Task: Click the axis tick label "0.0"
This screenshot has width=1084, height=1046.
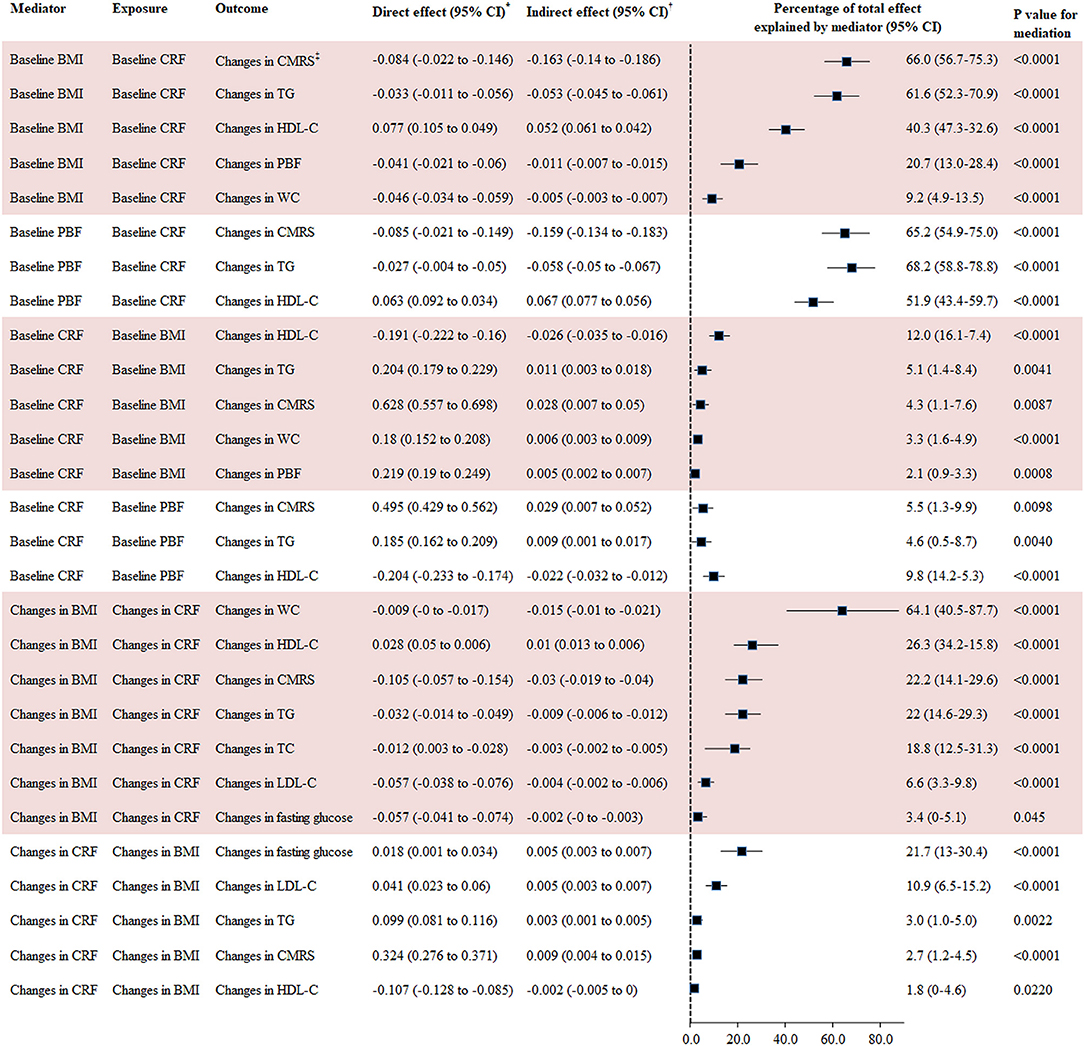Action: [x=690, y=1039]
